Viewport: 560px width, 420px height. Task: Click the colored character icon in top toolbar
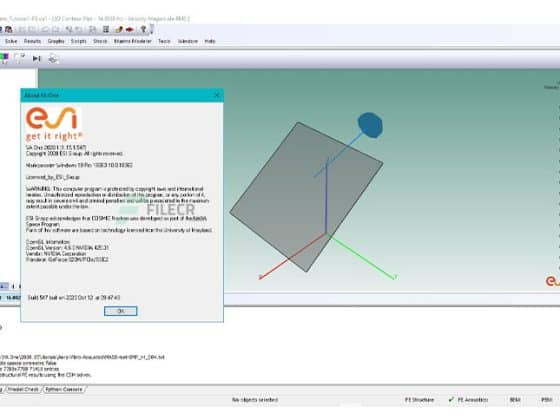click(x=8, y=29)
